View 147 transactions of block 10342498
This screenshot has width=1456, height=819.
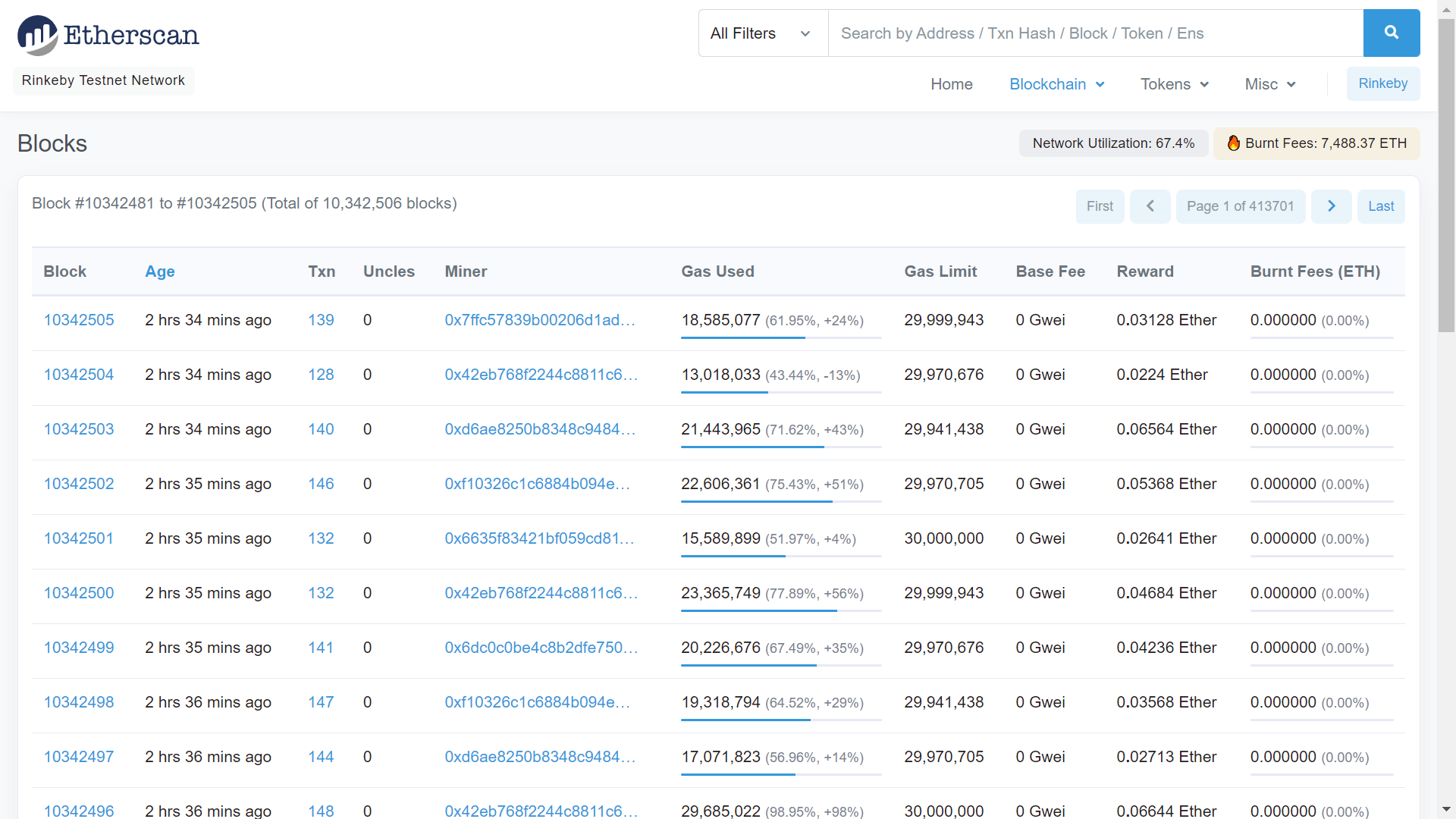point(321,702)
